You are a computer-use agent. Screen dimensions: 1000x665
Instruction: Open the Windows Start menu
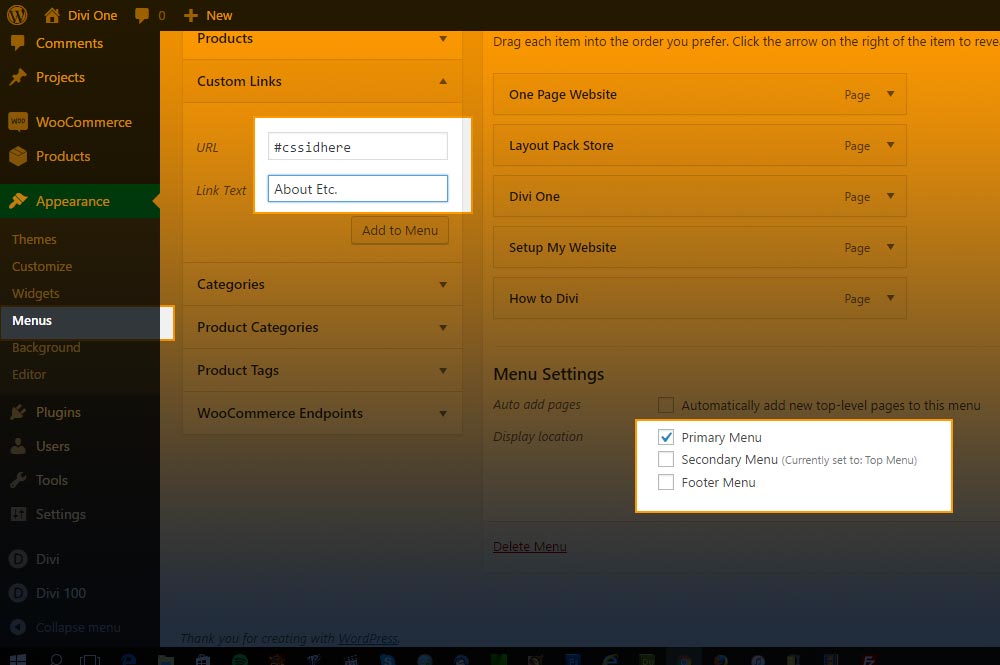pos(17,659)
